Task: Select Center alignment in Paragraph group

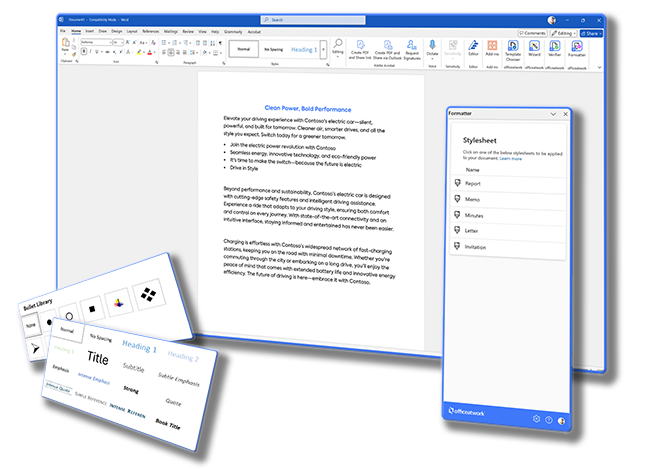Action: point(171,52)
